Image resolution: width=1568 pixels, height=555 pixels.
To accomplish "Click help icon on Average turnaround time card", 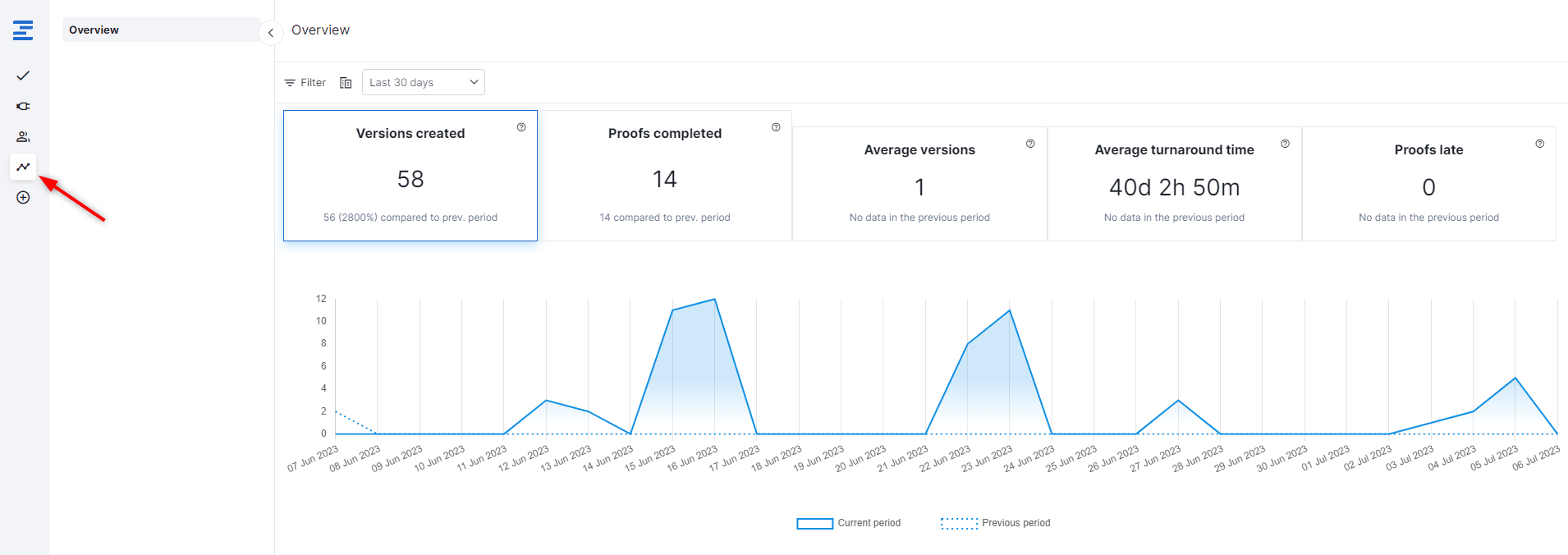I will (x=1285, y=144).
